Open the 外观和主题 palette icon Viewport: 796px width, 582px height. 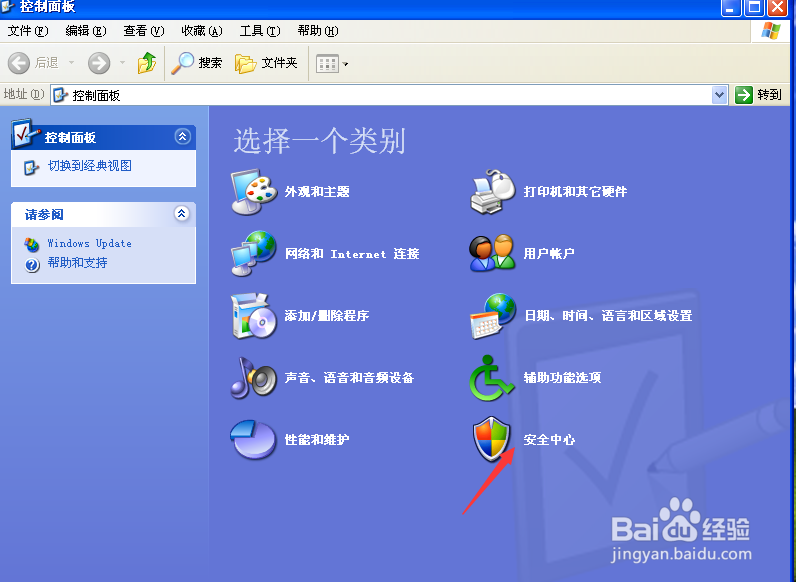click(254, 192)
